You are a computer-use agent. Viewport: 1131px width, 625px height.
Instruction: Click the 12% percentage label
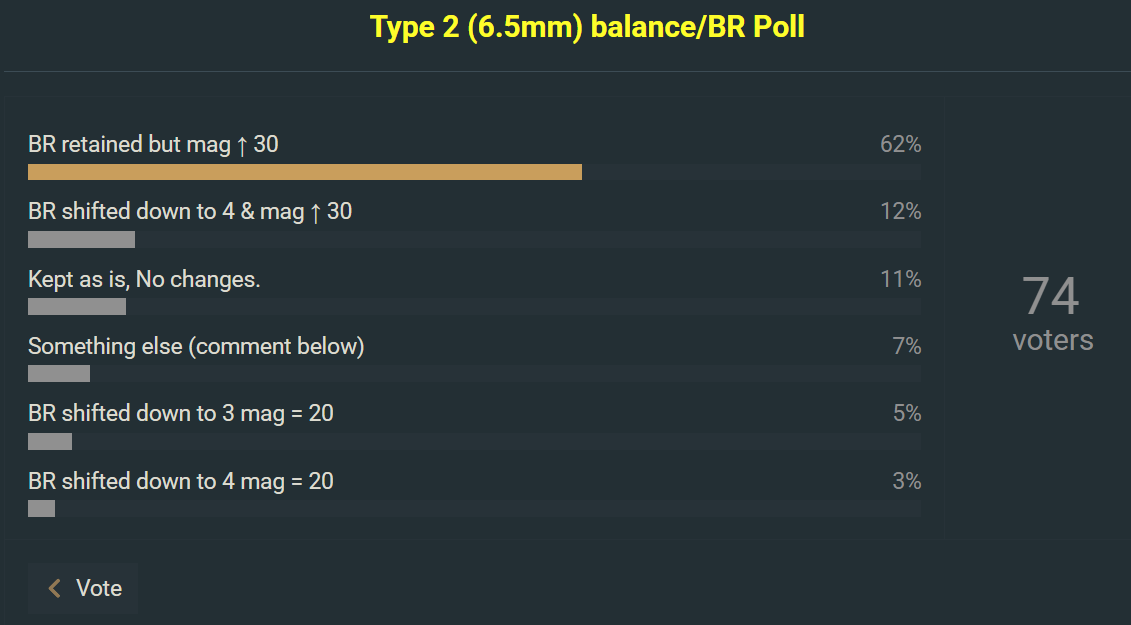pos(900,211)
